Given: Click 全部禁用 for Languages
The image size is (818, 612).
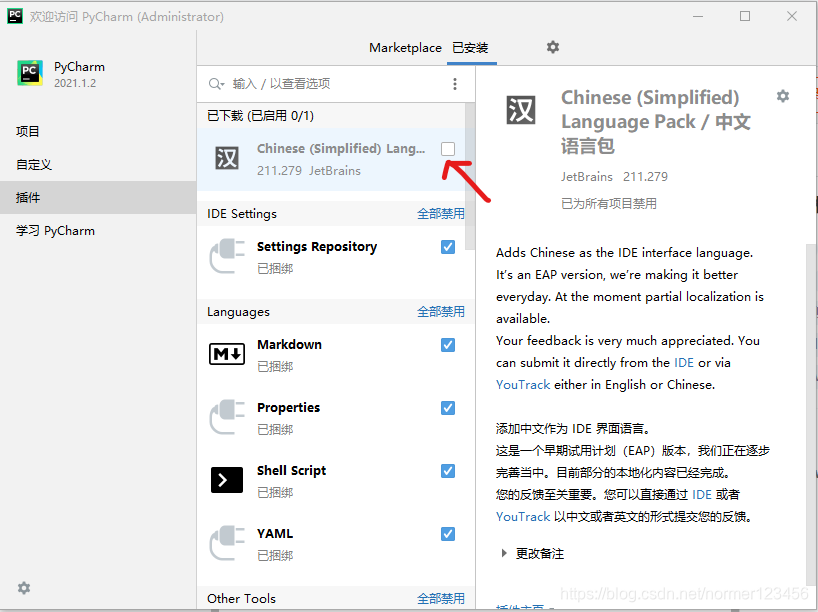Looking at the screenshot, I should (441, 312).
